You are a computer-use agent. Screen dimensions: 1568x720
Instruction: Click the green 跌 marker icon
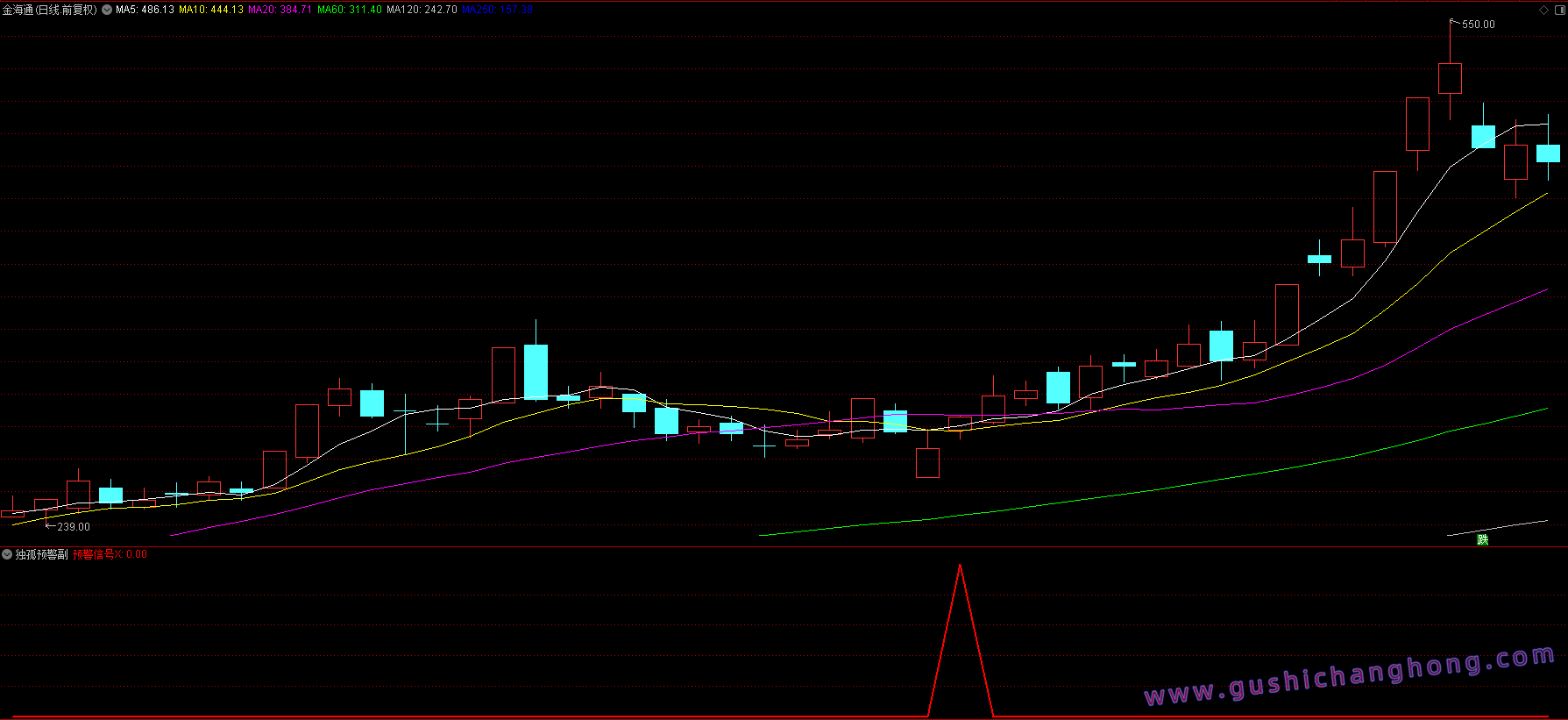point(1482,539)
